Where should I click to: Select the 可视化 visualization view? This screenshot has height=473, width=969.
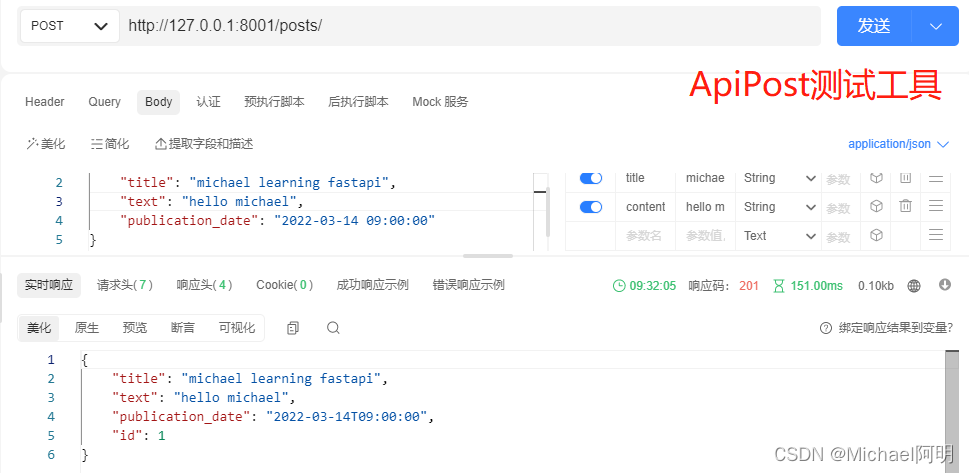pos(237,328)
